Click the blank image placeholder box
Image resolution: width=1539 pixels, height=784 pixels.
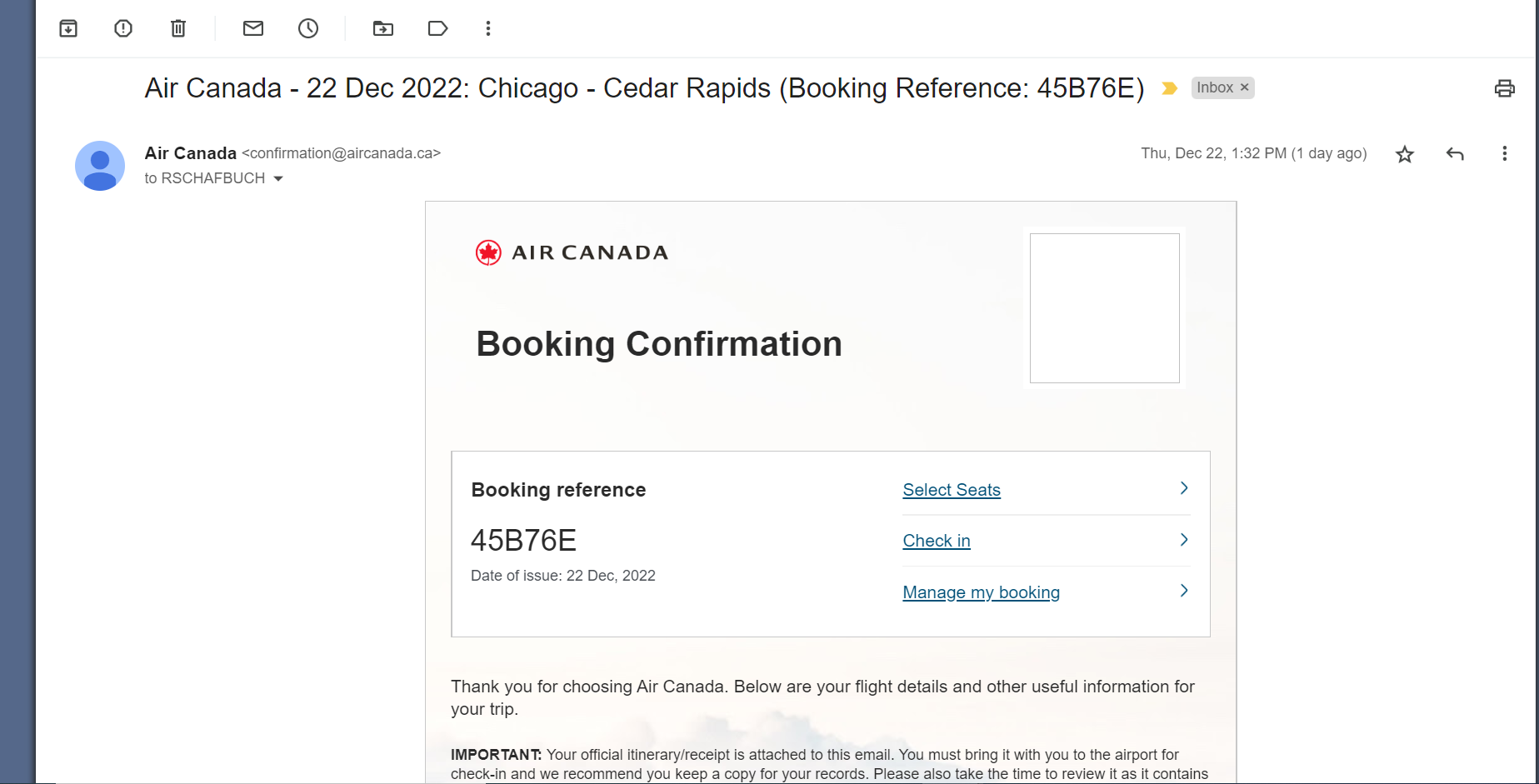point(1104,308)
